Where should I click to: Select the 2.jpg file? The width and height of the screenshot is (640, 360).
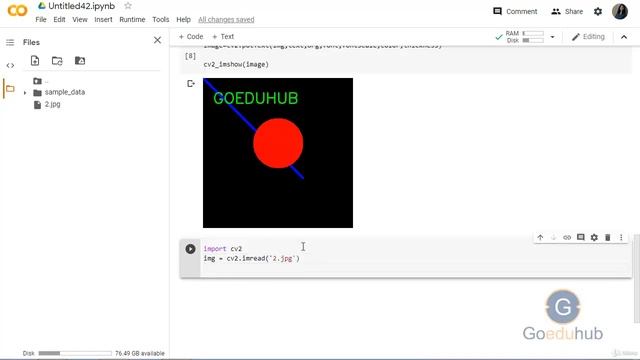click(x=52, y=104)
